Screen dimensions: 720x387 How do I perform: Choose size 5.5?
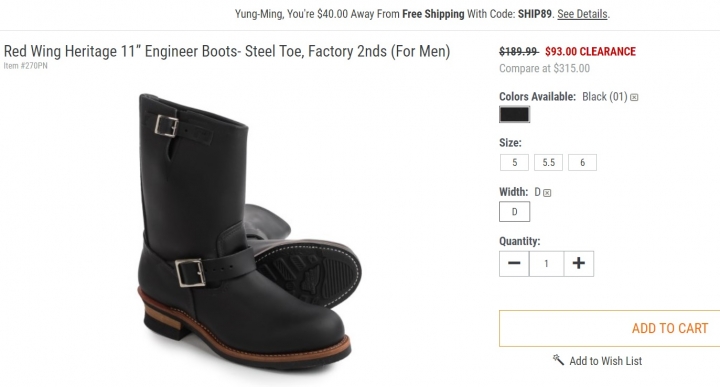pos(548,163)
